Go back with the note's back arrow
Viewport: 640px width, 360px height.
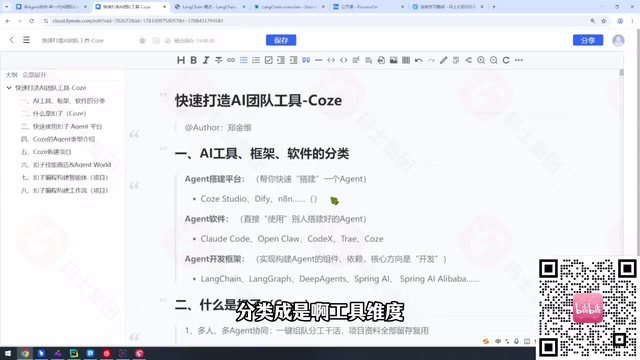tap(11, 40)
